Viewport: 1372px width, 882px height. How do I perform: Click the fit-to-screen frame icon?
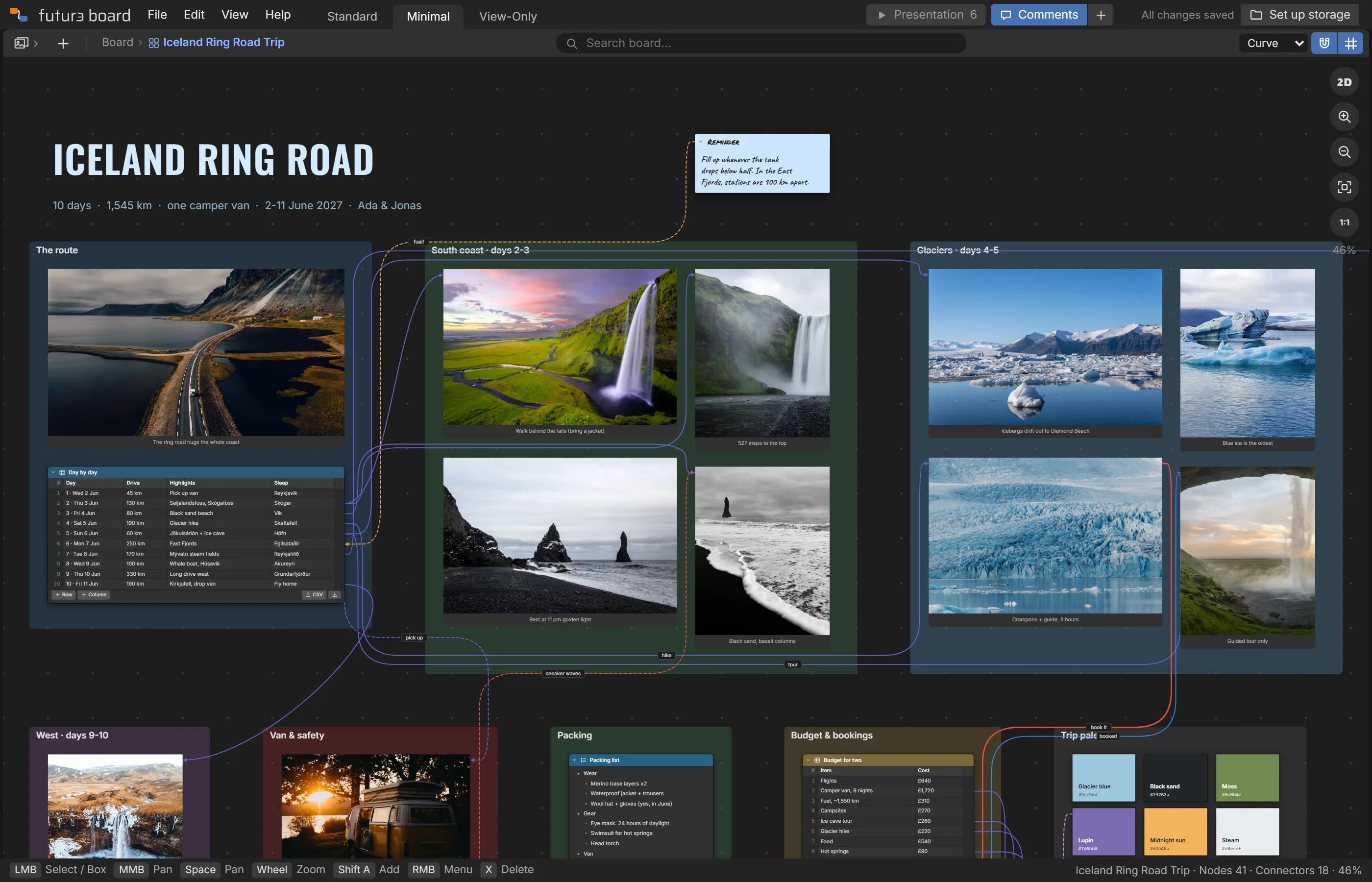[x=1344, y=187]
